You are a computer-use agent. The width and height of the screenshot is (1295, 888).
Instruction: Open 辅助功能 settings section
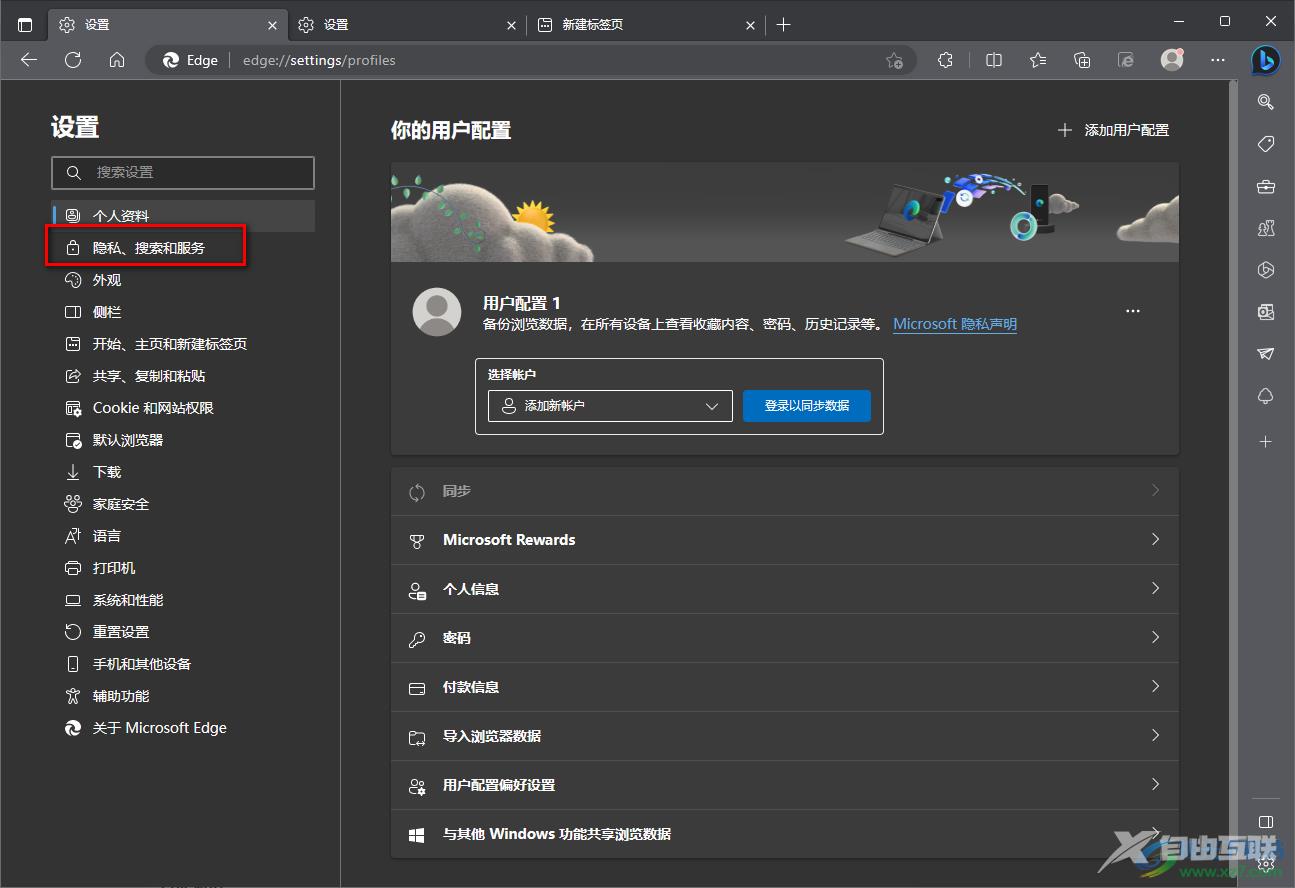183,696
